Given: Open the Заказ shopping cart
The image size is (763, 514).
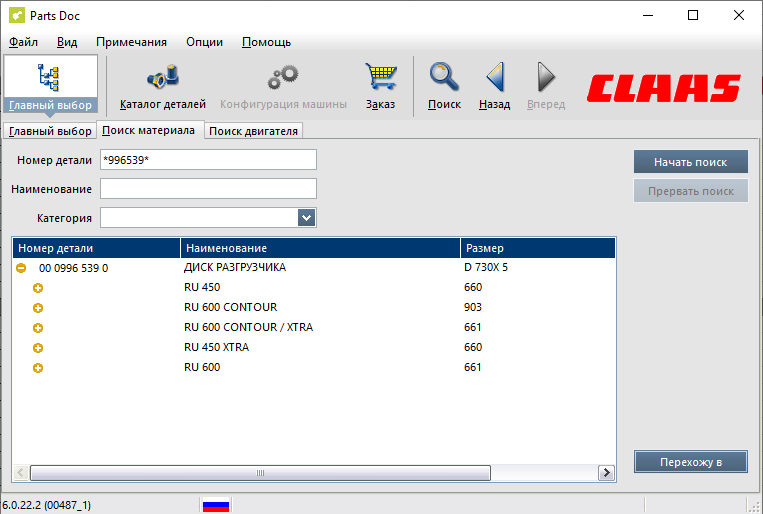Looking at the screenshot, I should click(381, 76).
